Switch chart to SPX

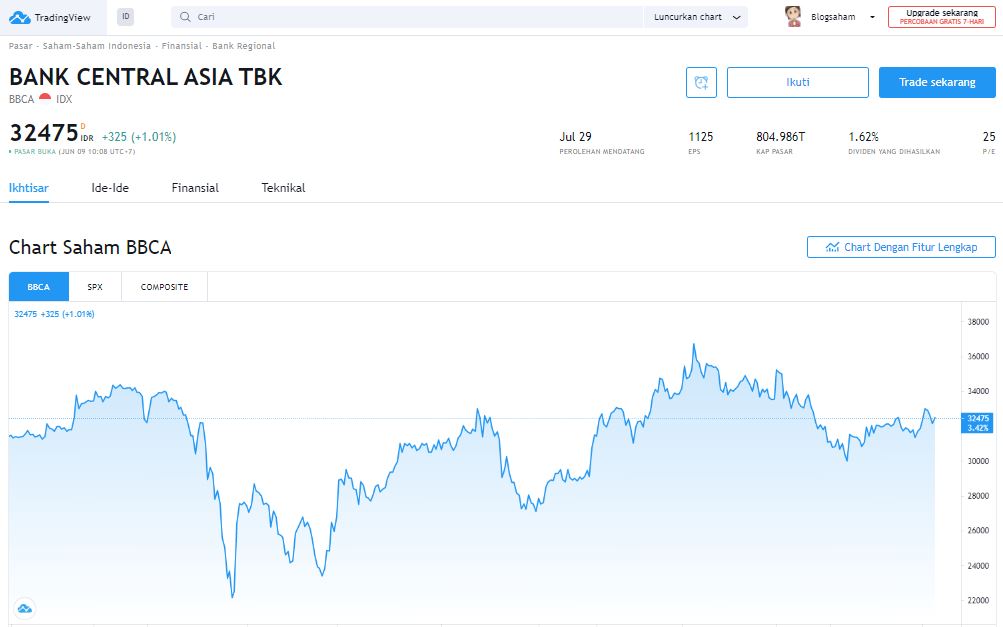click(x=95, y=287)
